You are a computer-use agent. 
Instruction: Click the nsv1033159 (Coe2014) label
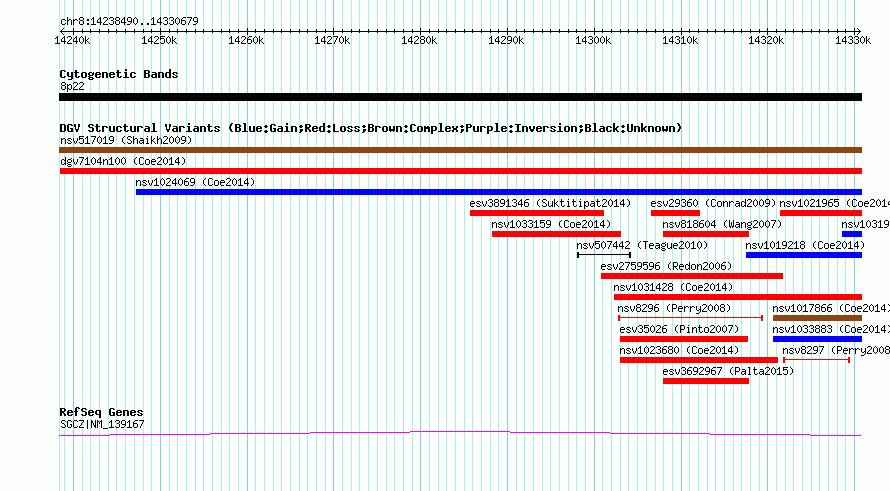pos(551,224)
